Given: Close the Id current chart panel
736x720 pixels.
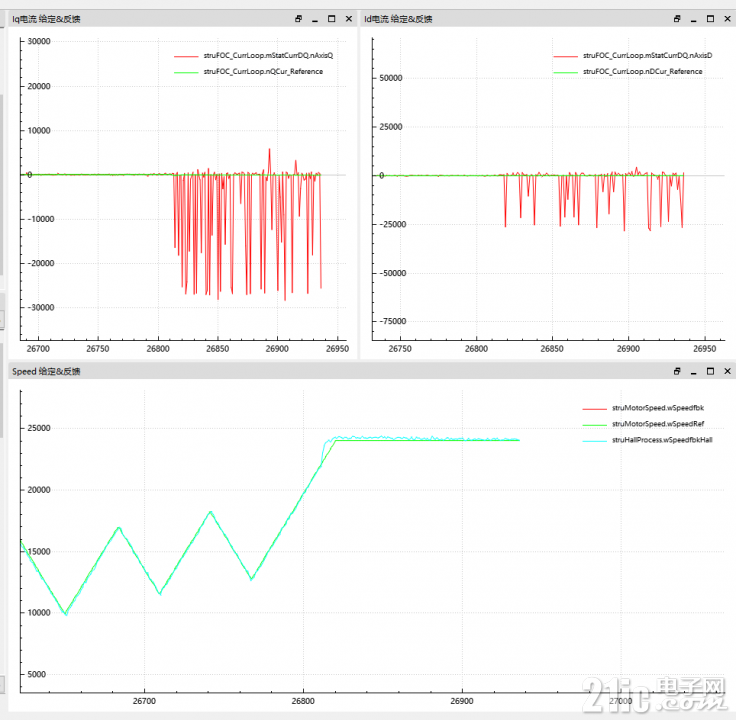Looking at the screenshot, I should tap(728, 19).
